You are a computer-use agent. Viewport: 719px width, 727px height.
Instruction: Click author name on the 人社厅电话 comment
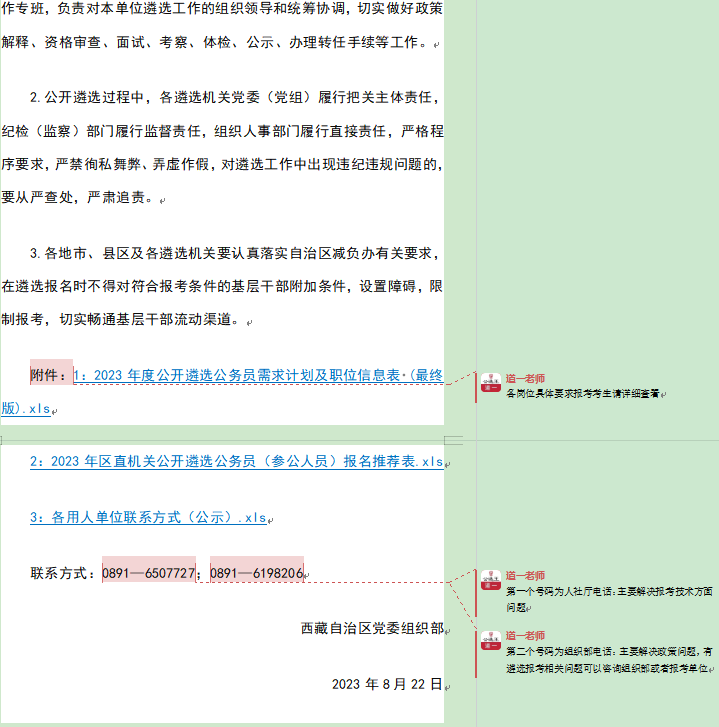point(525,576)
